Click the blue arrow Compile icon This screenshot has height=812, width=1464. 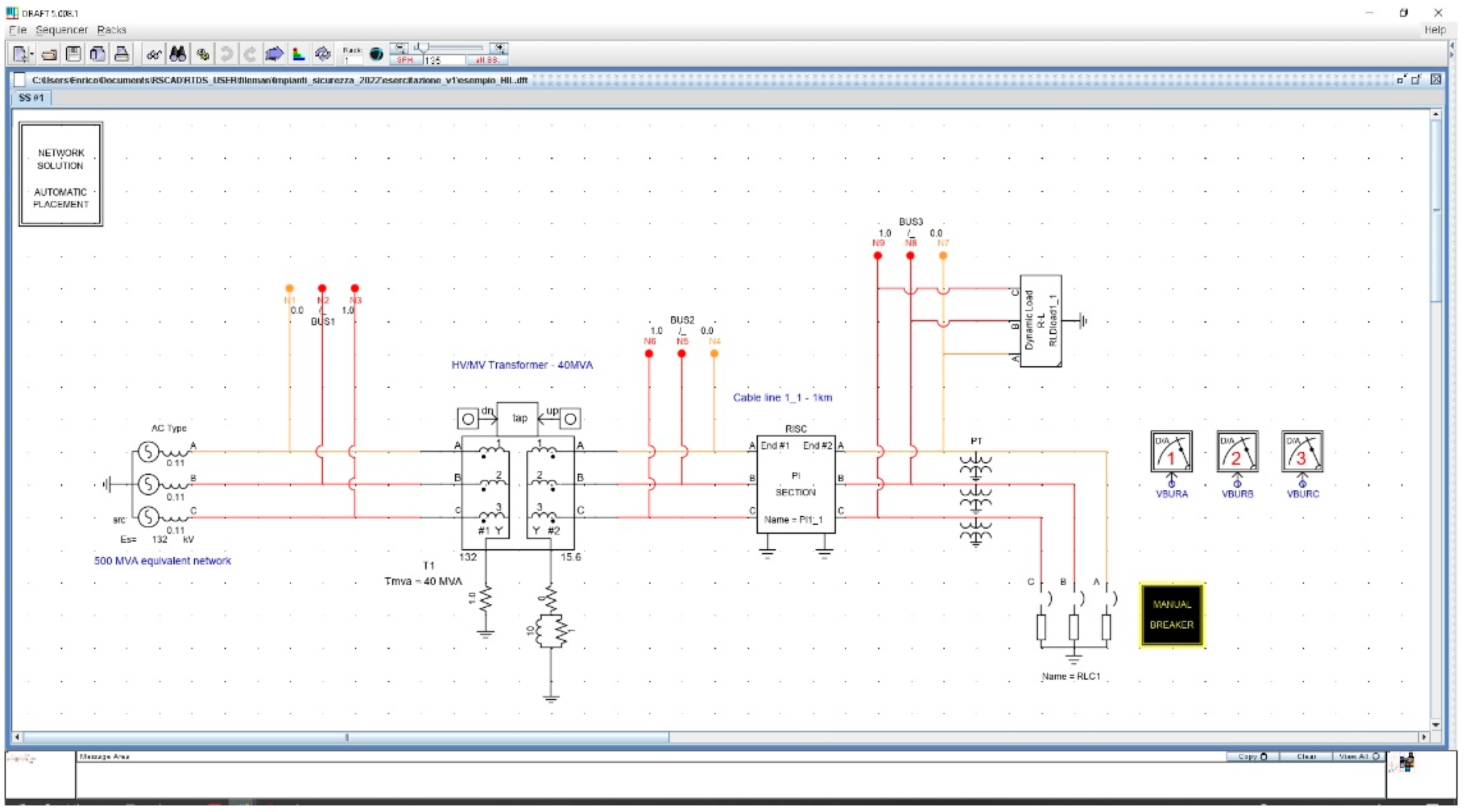pyautogui.click(x=274, y=55)
